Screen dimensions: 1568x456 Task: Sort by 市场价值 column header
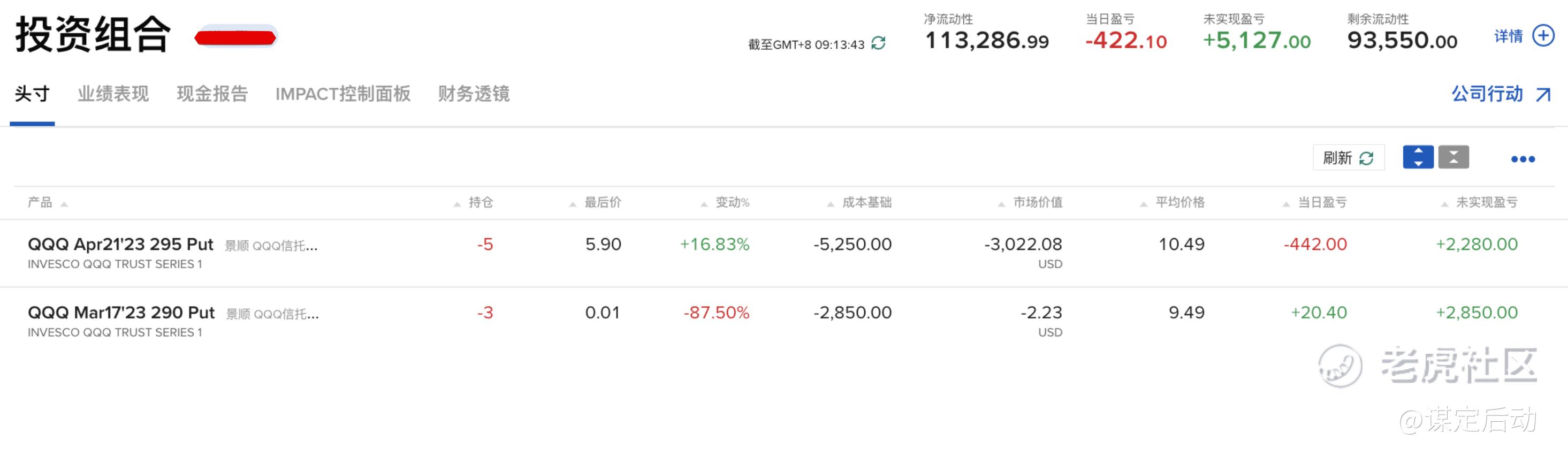coord(1037,202)
